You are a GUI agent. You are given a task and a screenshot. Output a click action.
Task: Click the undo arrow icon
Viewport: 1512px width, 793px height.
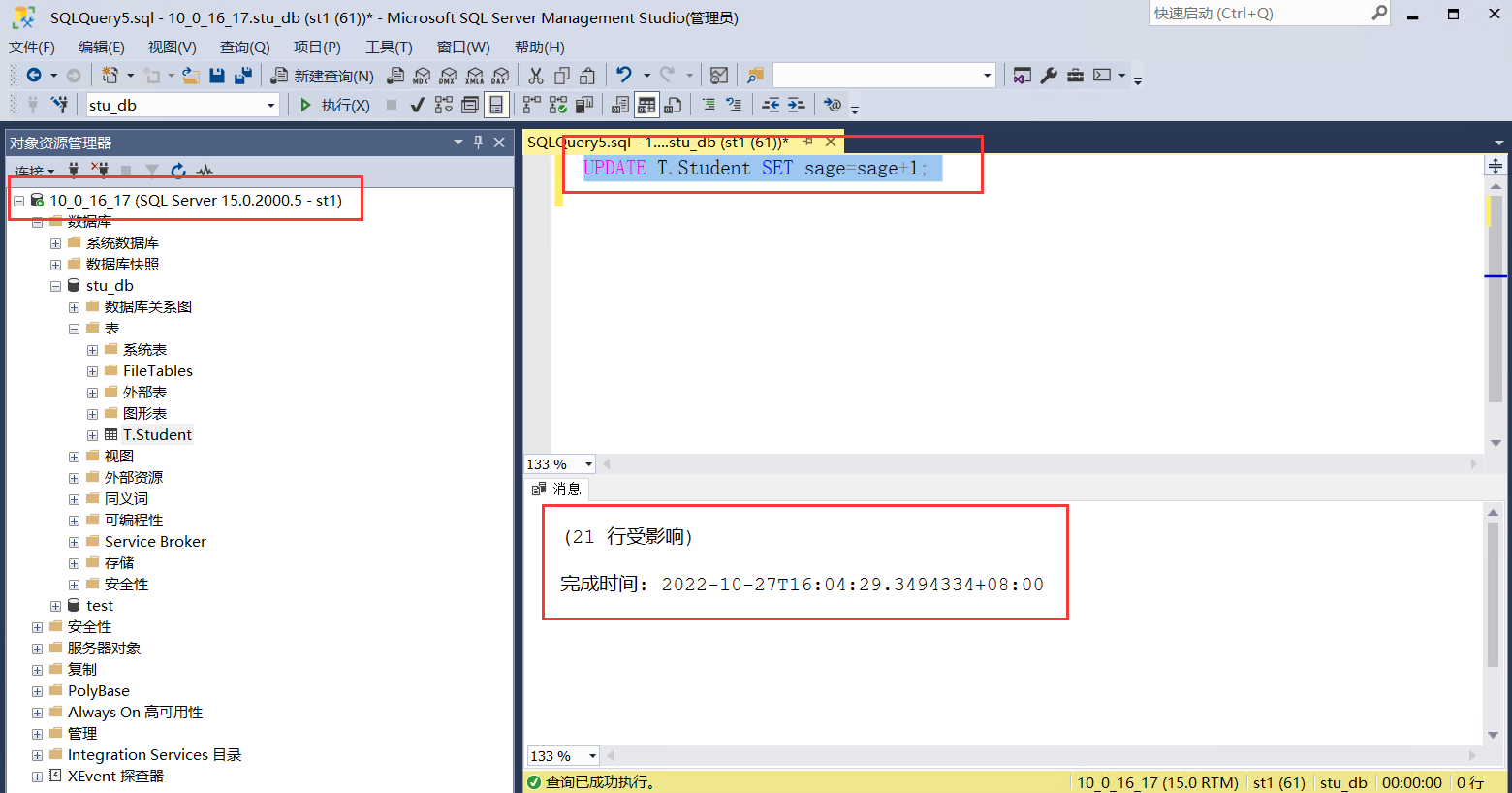[x=624, y=76]
